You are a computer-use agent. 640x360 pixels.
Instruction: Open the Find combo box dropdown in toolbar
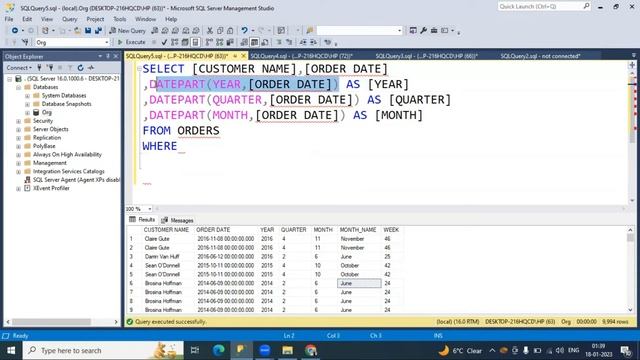tap(399, 31)
